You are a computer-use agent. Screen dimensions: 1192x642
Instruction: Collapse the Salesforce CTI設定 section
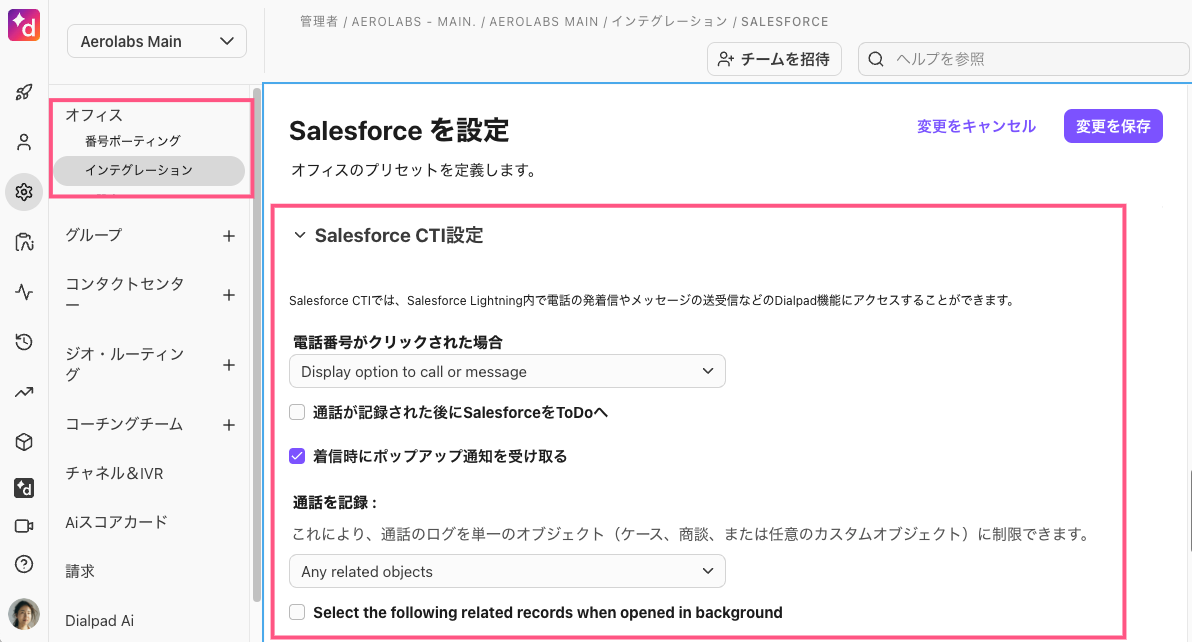tap(300, 236)
